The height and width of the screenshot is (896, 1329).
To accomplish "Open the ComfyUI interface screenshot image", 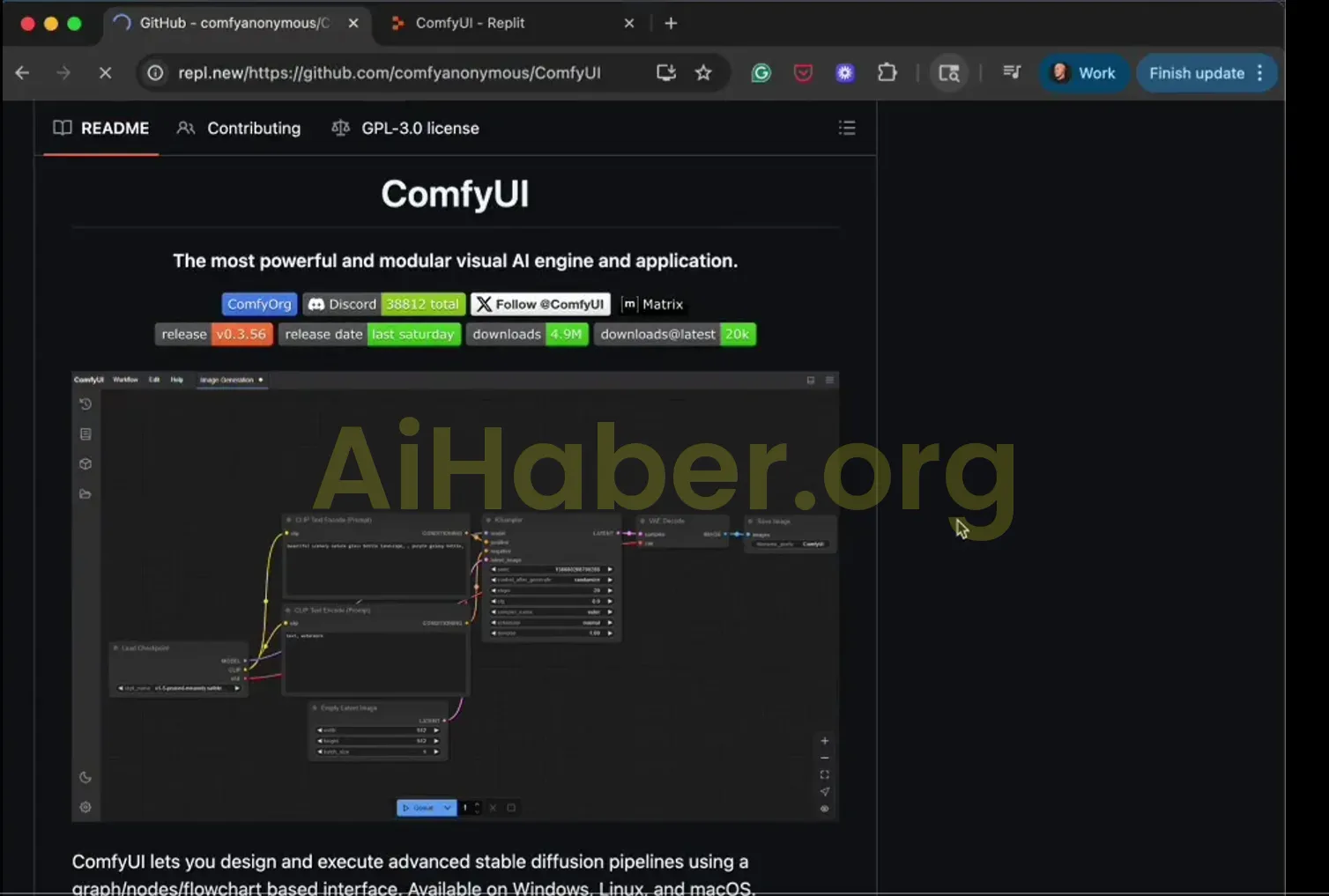I will pos(455,596).
